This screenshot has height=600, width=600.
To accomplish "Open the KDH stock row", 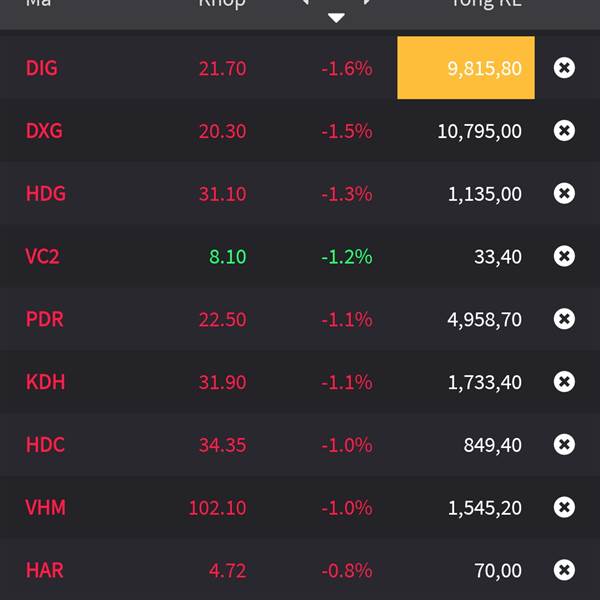I will tap(45, 381).
